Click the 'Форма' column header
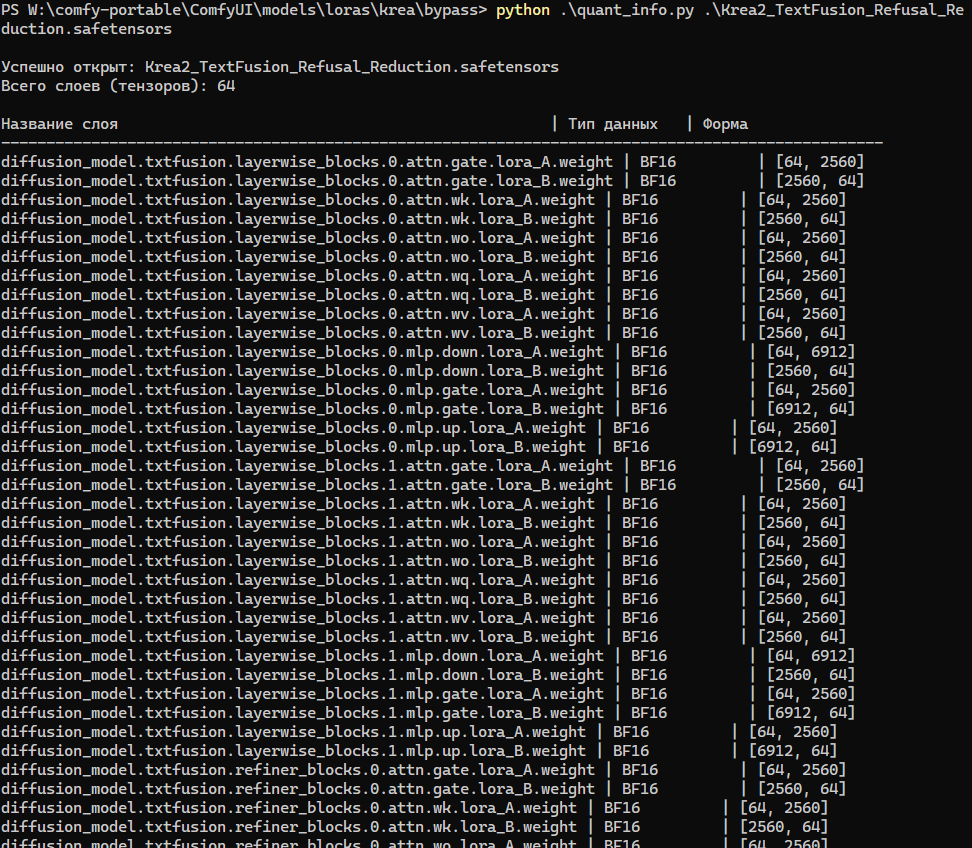Image resolution: width=972 pixels, height=848 pixels. coord(725,124)
